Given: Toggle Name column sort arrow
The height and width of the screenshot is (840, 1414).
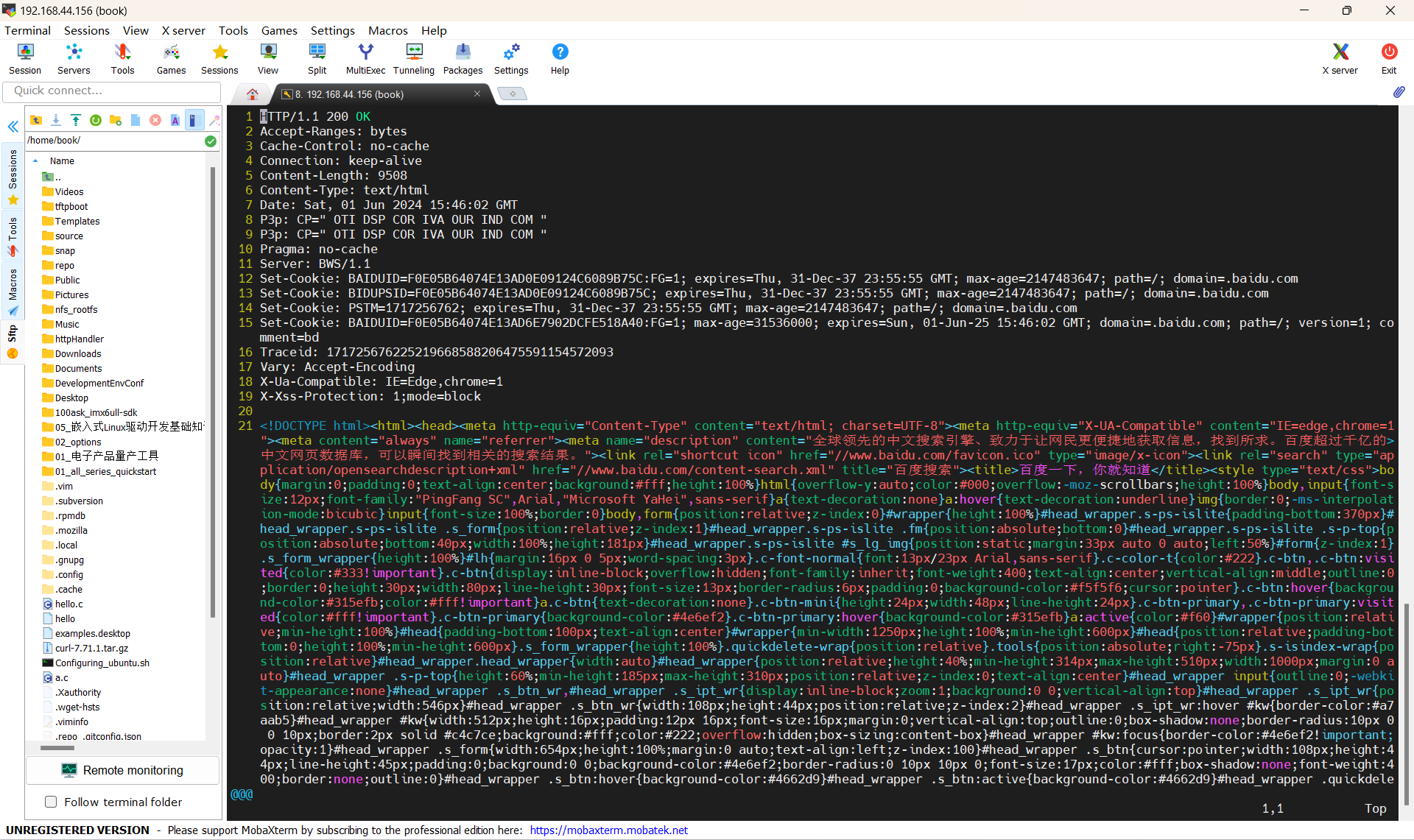Looking at the screenshot, I should pos(35,160).
